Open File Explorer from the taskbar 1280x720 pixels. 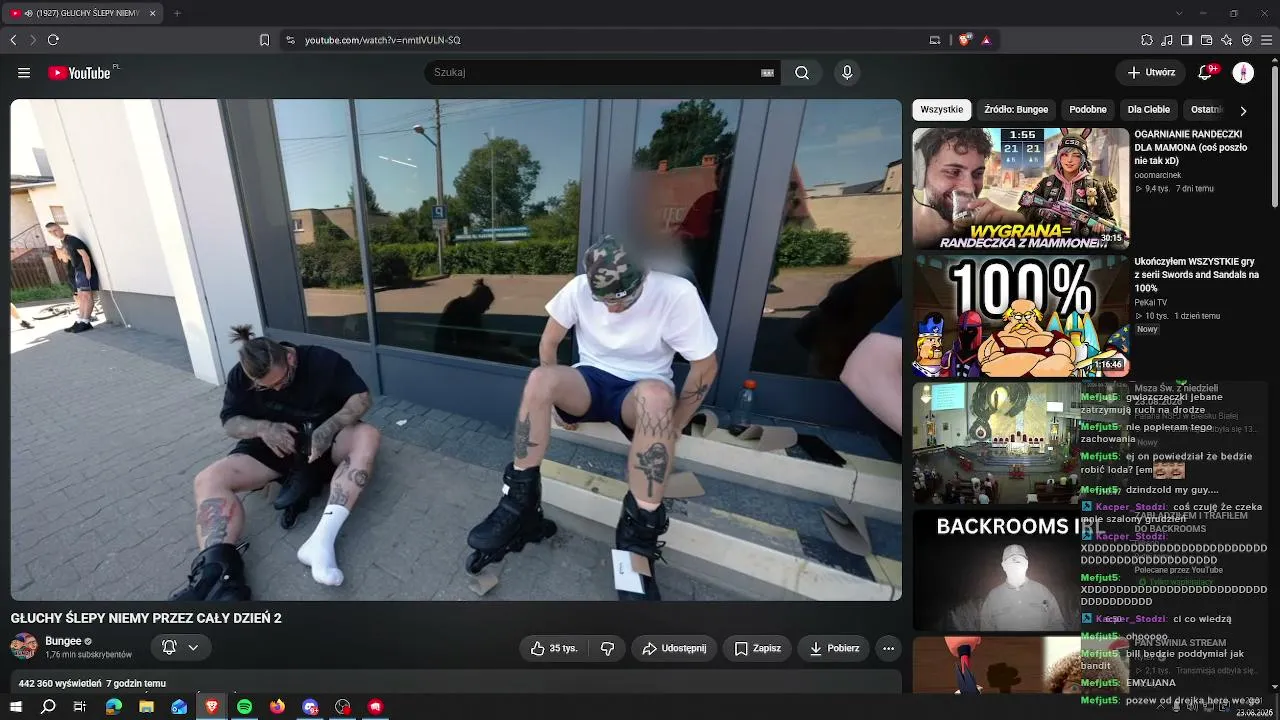146,706
